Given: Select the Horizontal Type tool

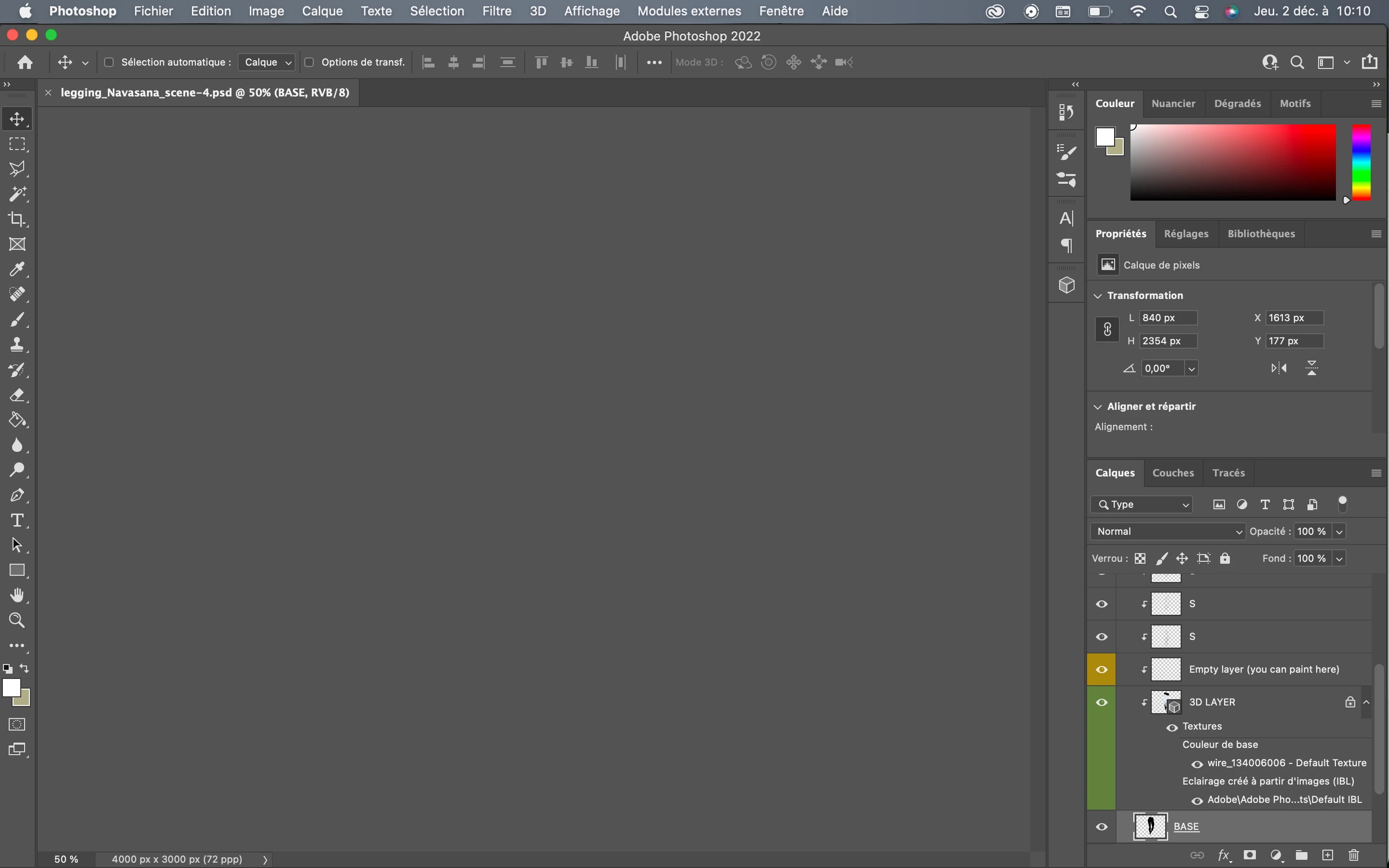Looking at the screenshot, I should (x=17, y=520).
